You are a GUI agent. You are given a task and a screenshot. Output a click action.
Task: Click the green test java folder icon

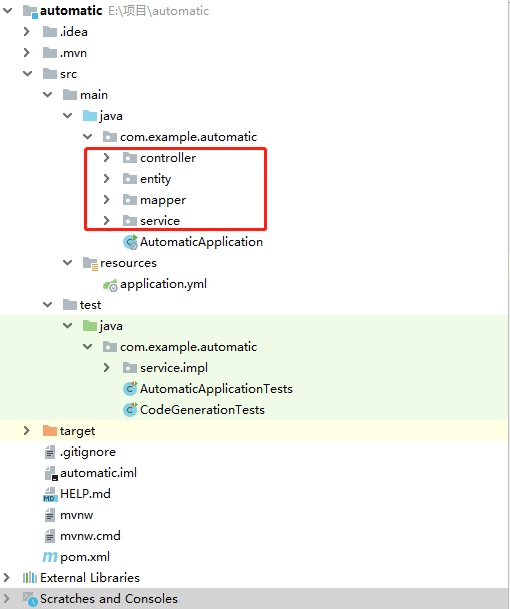point(90,325)
